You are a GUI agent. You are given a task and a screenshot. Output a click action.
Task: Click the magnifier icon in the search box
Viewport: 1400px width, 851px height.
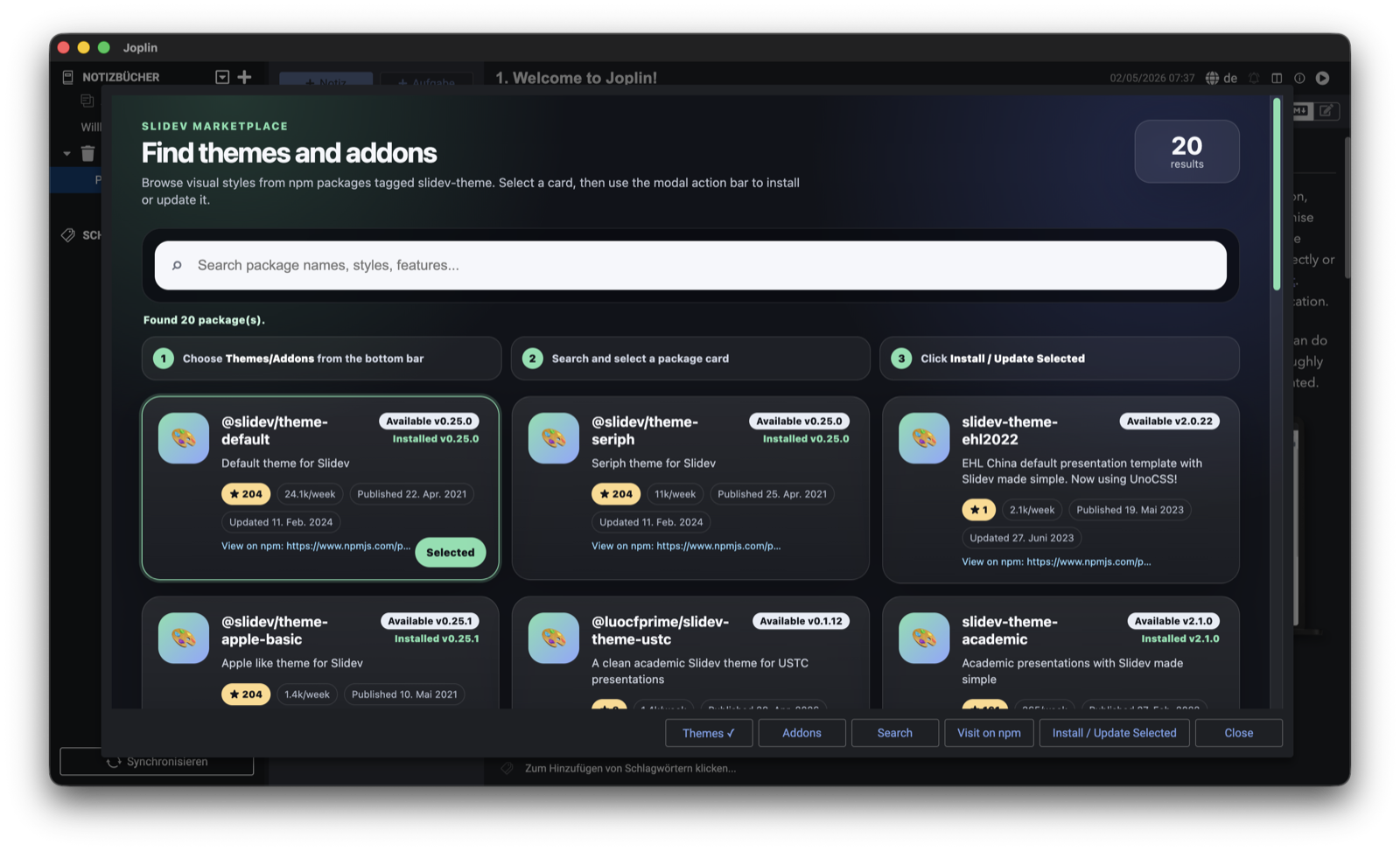point(177,266)
